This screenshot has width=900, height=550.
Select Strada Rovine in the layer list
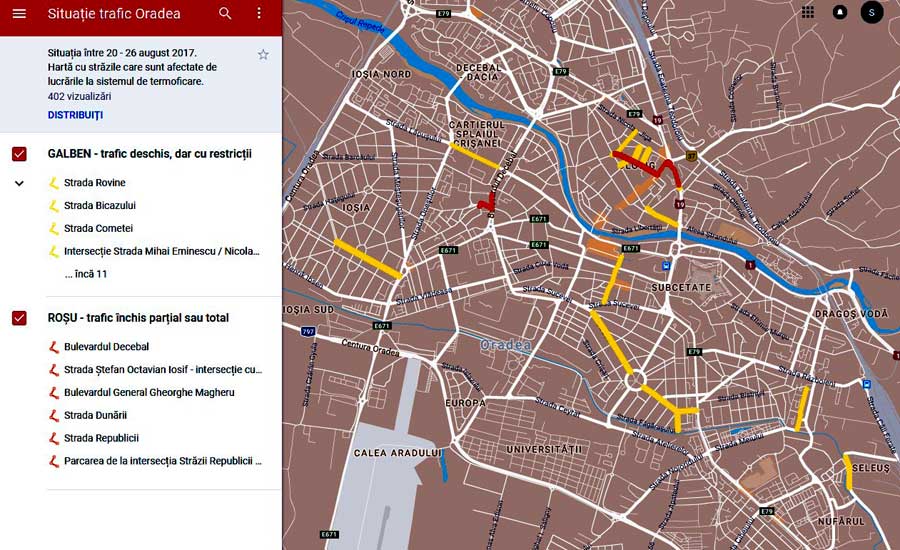pyautogui.click(x=95, y=183)
